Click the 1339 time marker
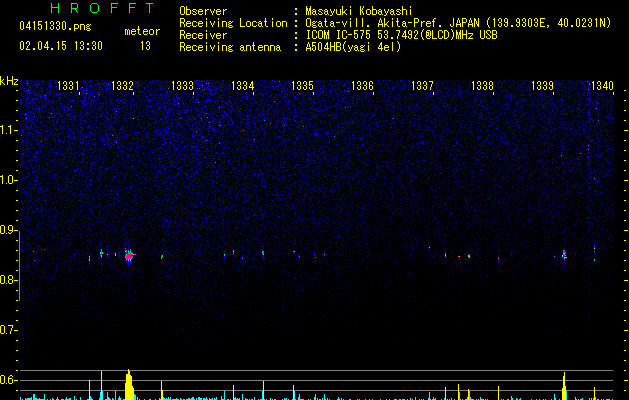Image resolution: width=629 pixels, height=400 pixels. click(542, 86)
